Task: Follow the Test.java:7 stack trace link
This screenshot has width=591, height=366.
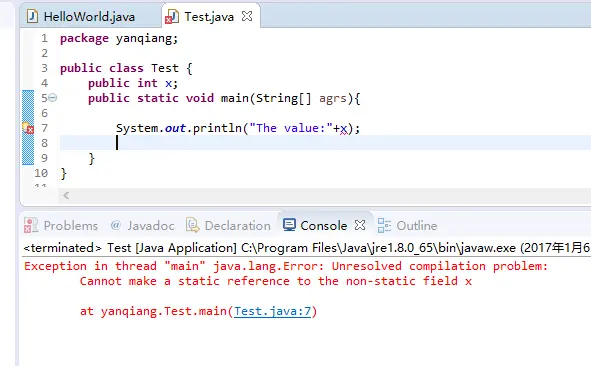Action: pos(272,311)
